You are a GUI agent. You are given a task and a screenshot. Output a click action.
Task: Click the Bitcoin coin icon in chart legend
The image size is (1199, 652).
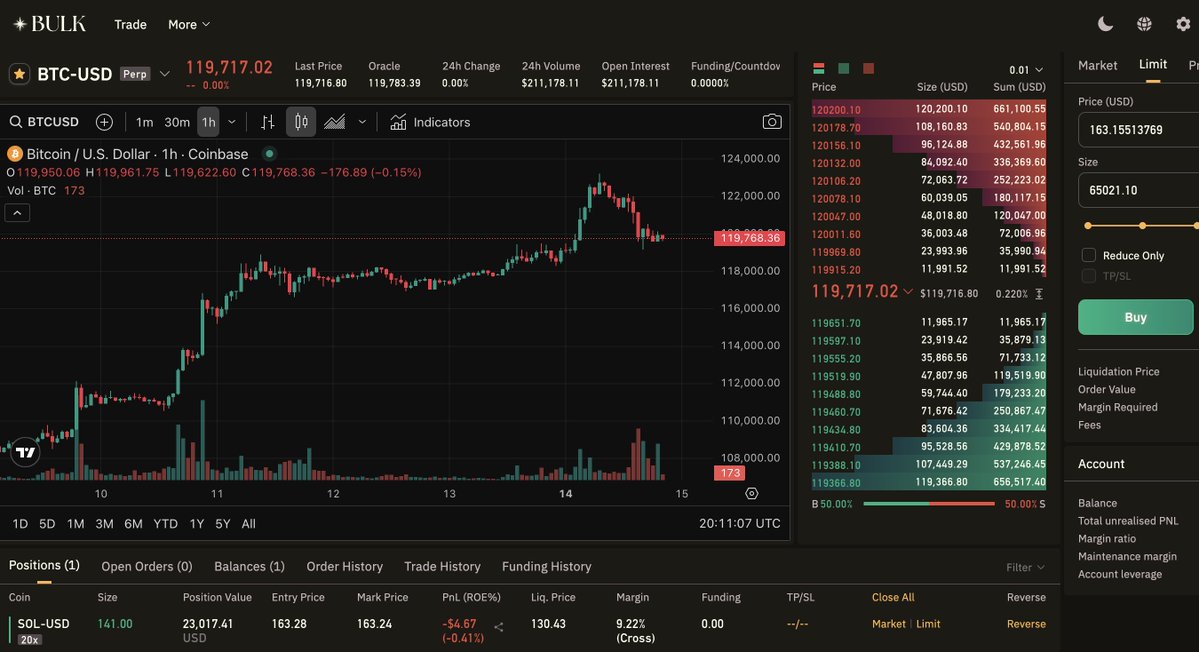point(15,154)
